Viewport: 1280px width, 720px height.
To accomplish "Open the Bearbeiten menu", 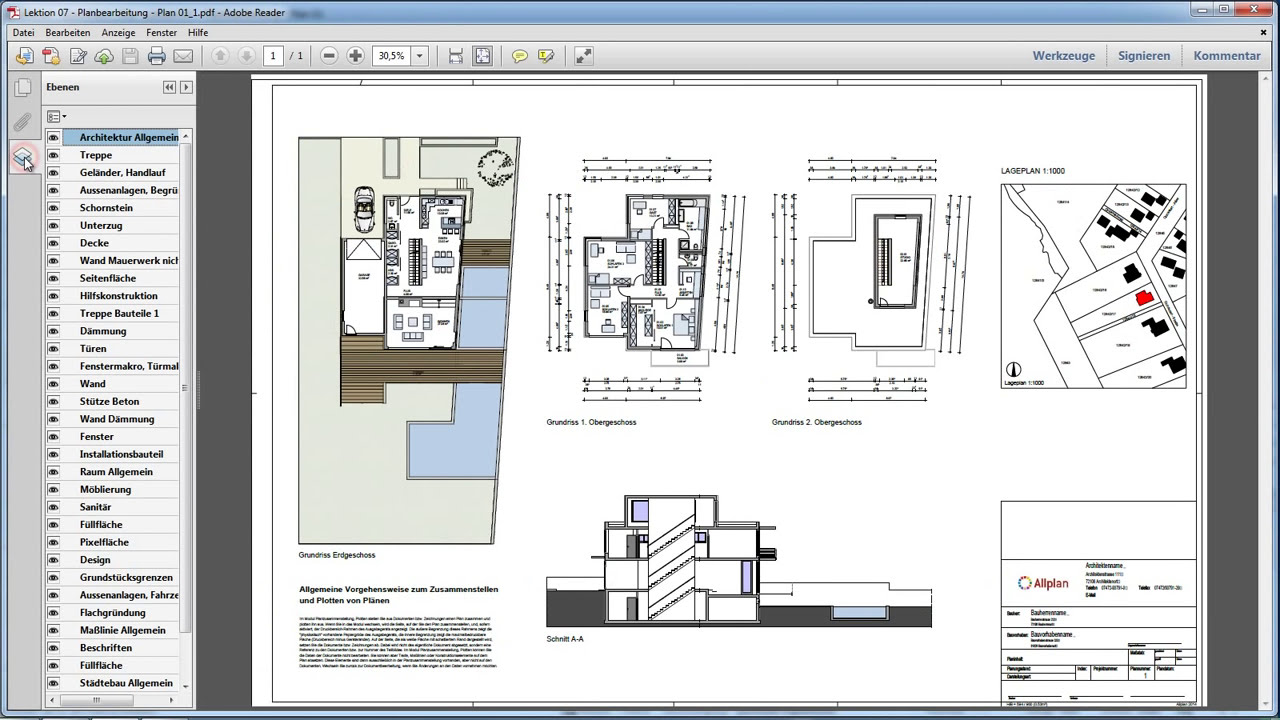I will (x=68, y=32).
